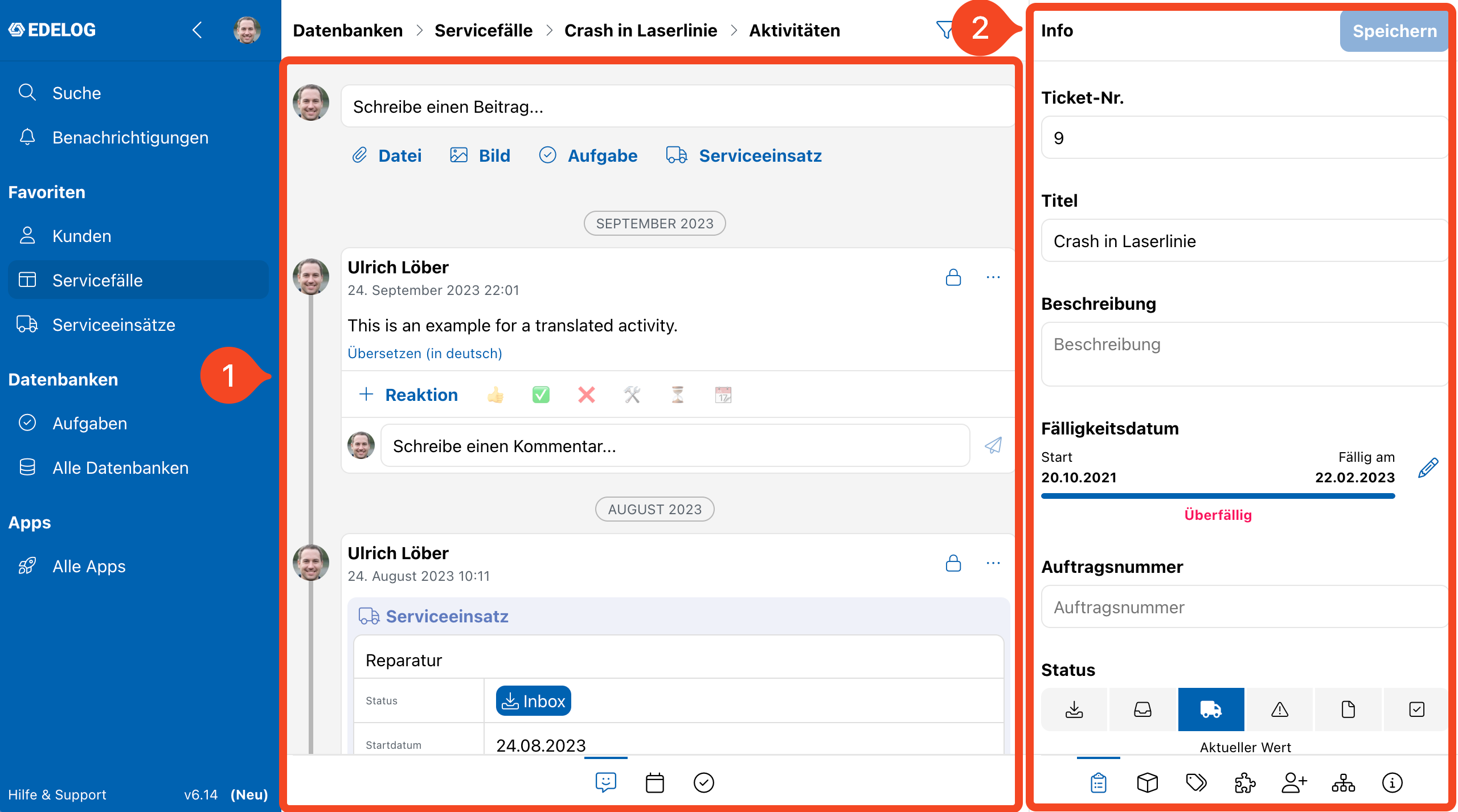
Task: Go to Kunden in the favorites
Action: pyautogui.click(x=138, y=236)
